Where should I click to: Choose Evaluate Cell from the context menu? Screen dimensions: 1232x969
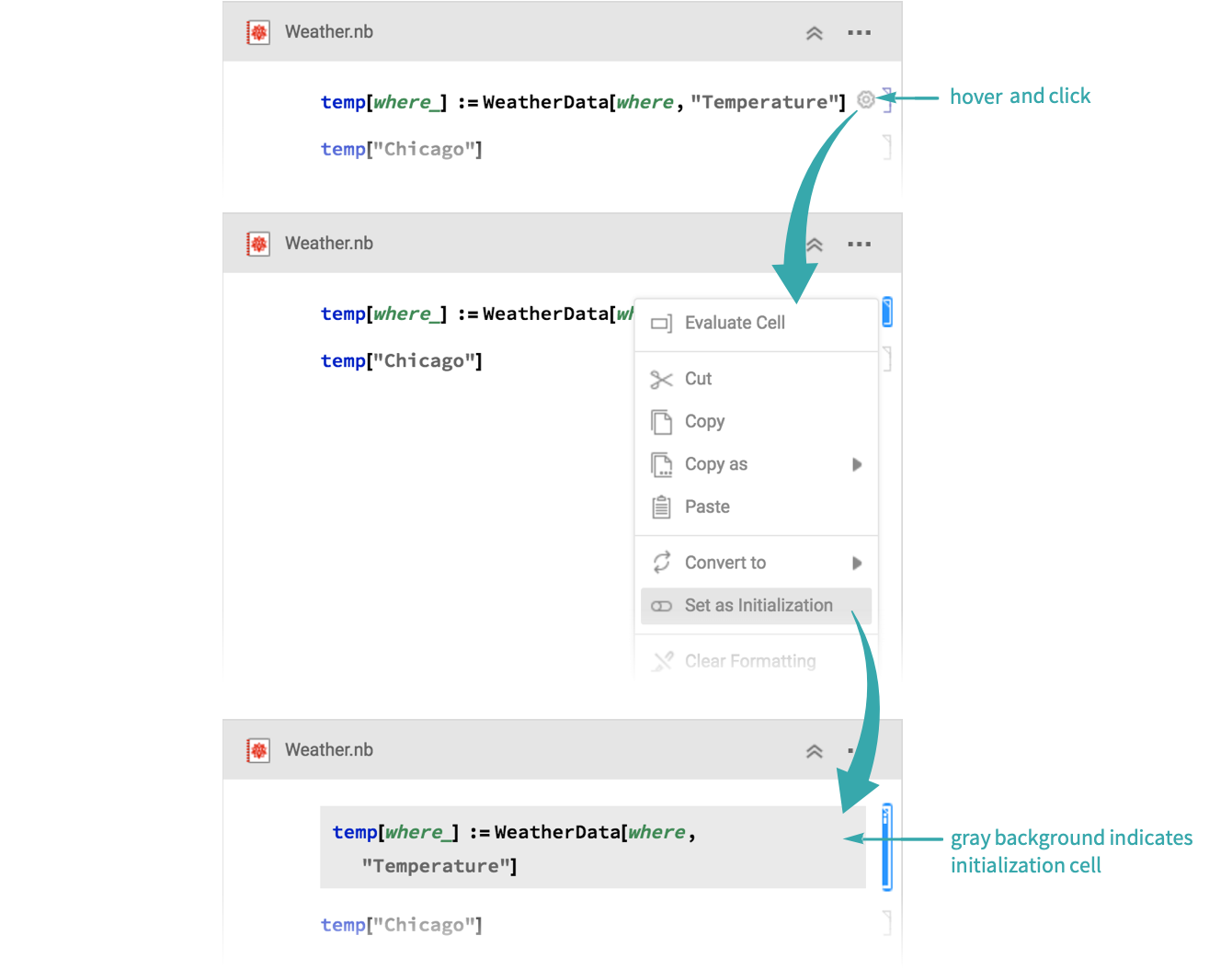735,324
